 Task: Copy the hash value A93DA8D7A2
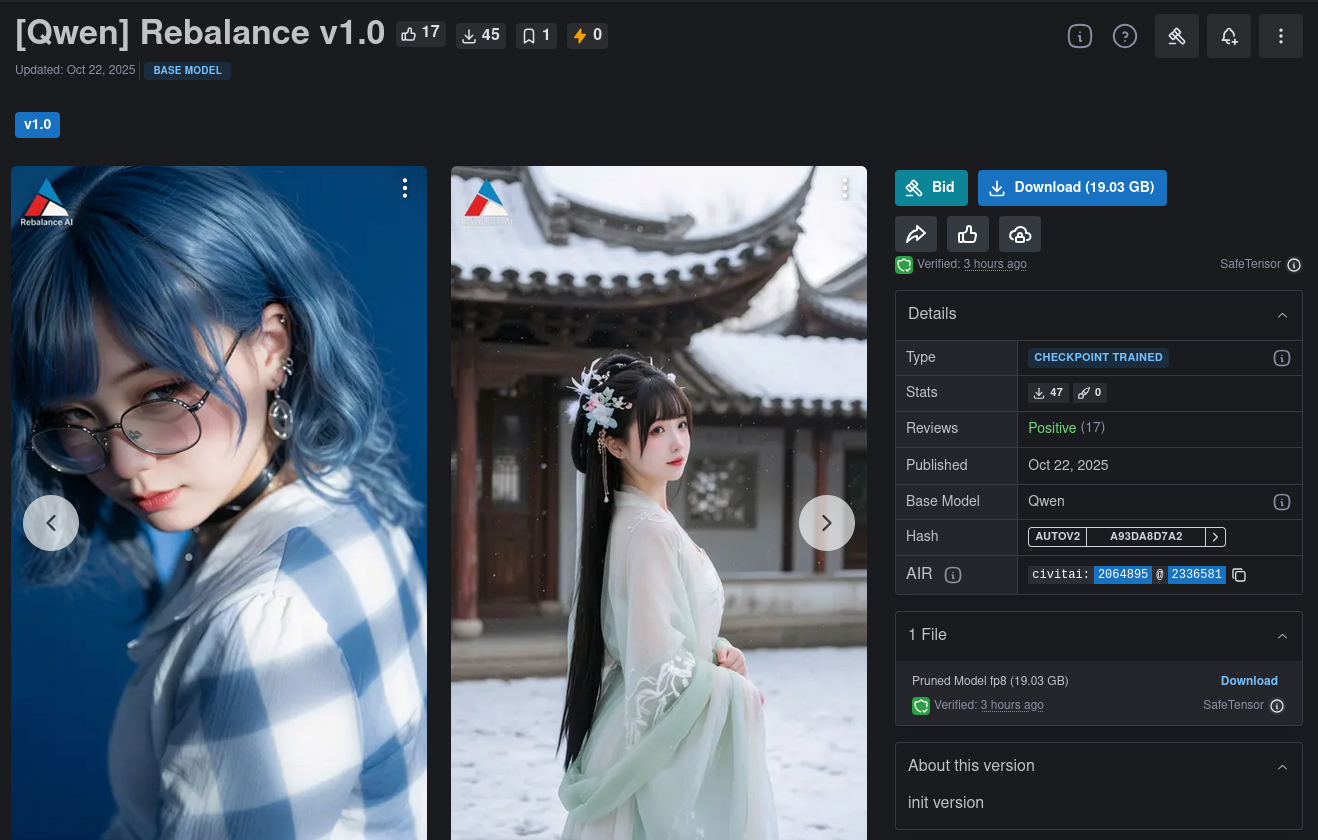[x=1146, y=537]
